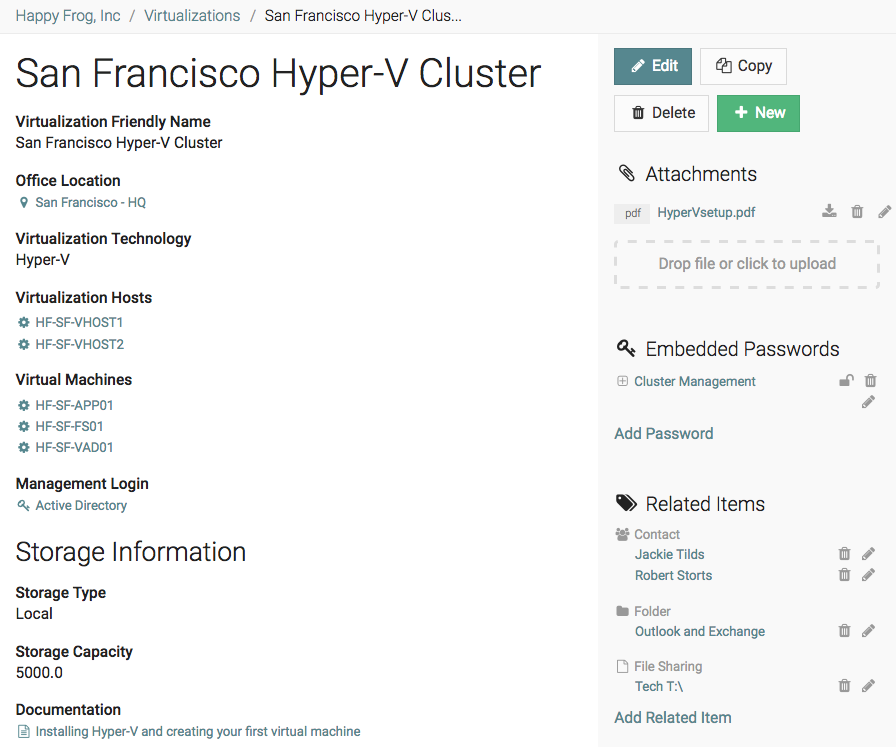Click the drop file upload area
Image resolution: width=896 pixels, height=747 pixels.
[746, 264]
